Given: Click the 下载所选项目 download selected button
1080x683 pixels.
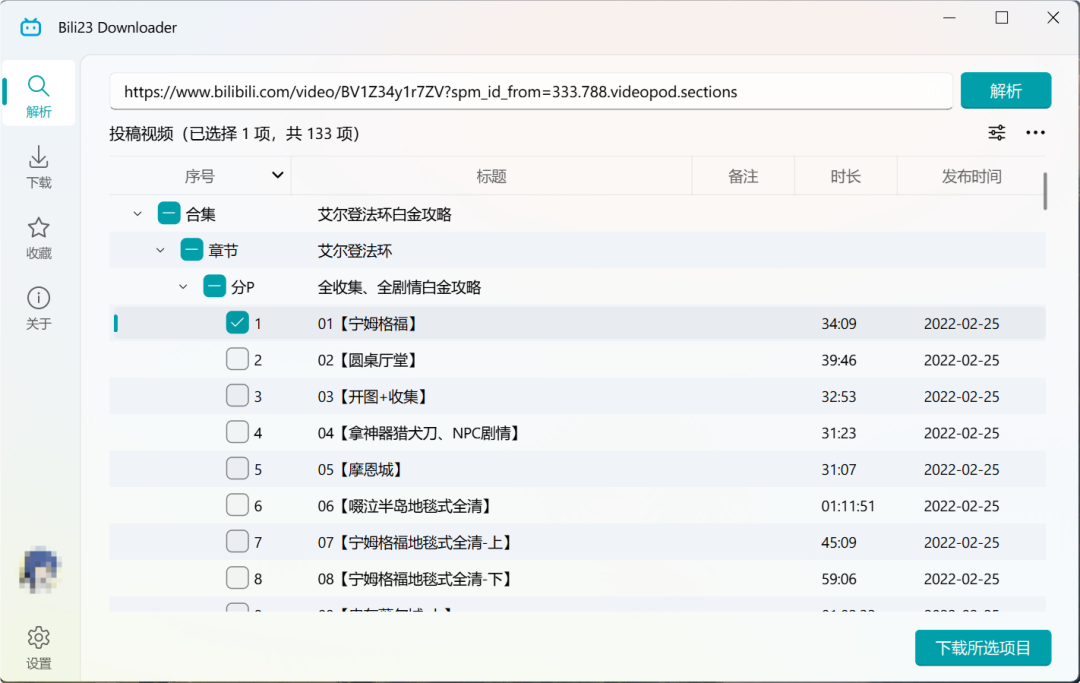Looking at the screenshot, I should [983, 648].
